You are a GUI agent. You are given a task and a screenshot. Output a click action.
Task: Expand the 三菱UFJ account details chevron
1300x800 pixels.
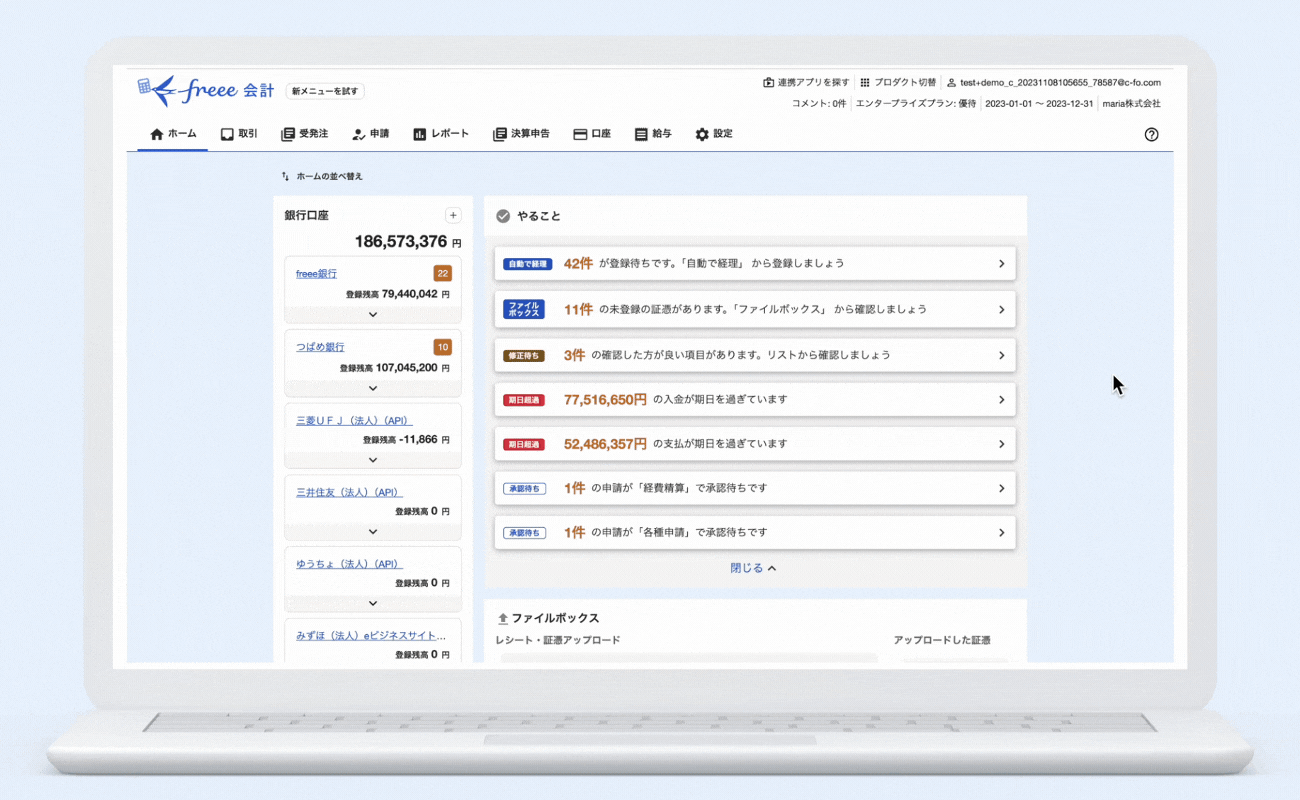pos(373,460)
